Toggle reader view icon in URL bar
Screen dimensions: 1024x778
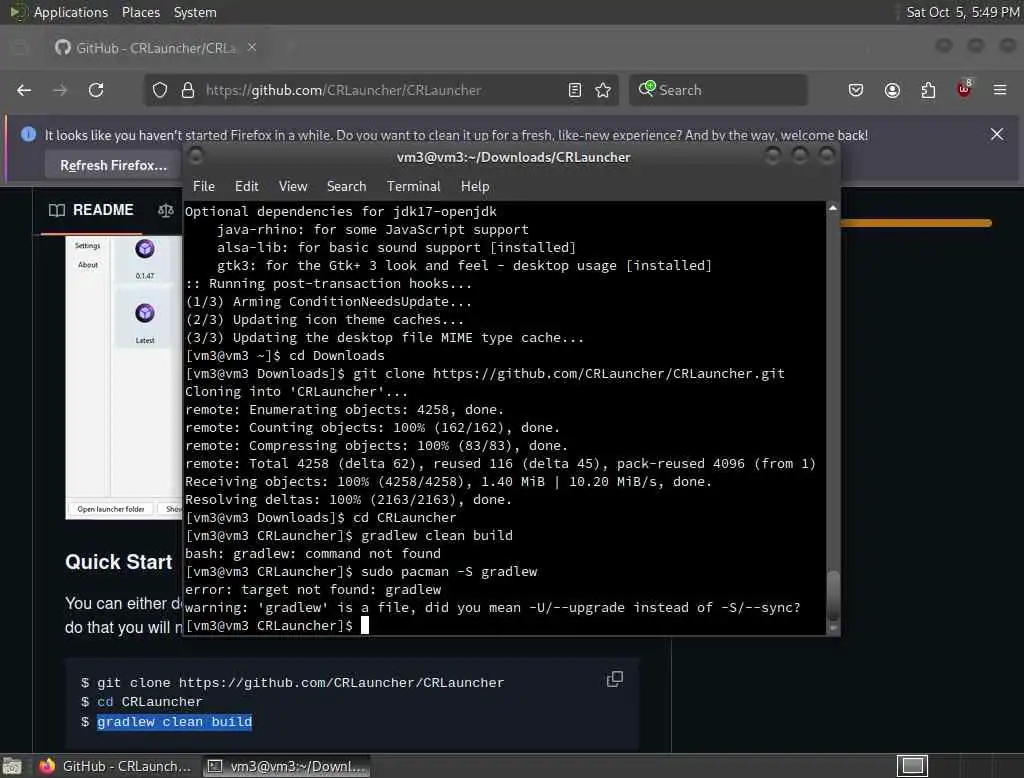coord(575,90)
